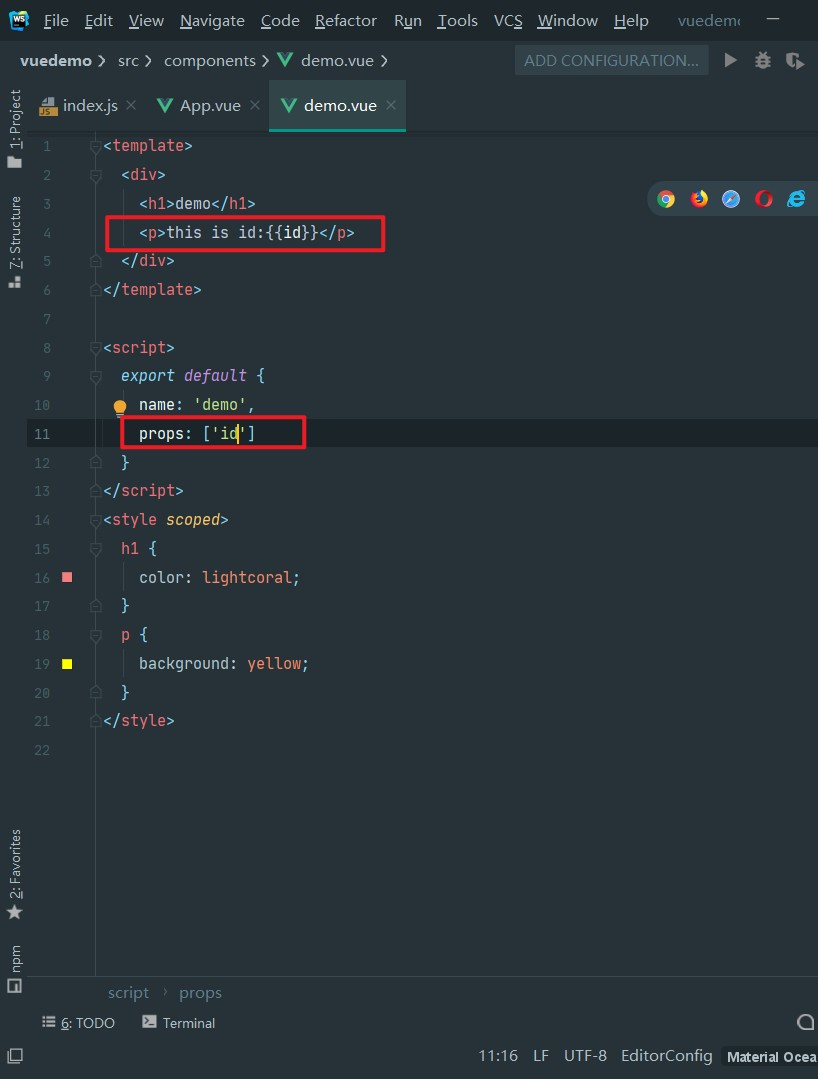Open the File menu
818x1079 pixels.
(56, 21)
